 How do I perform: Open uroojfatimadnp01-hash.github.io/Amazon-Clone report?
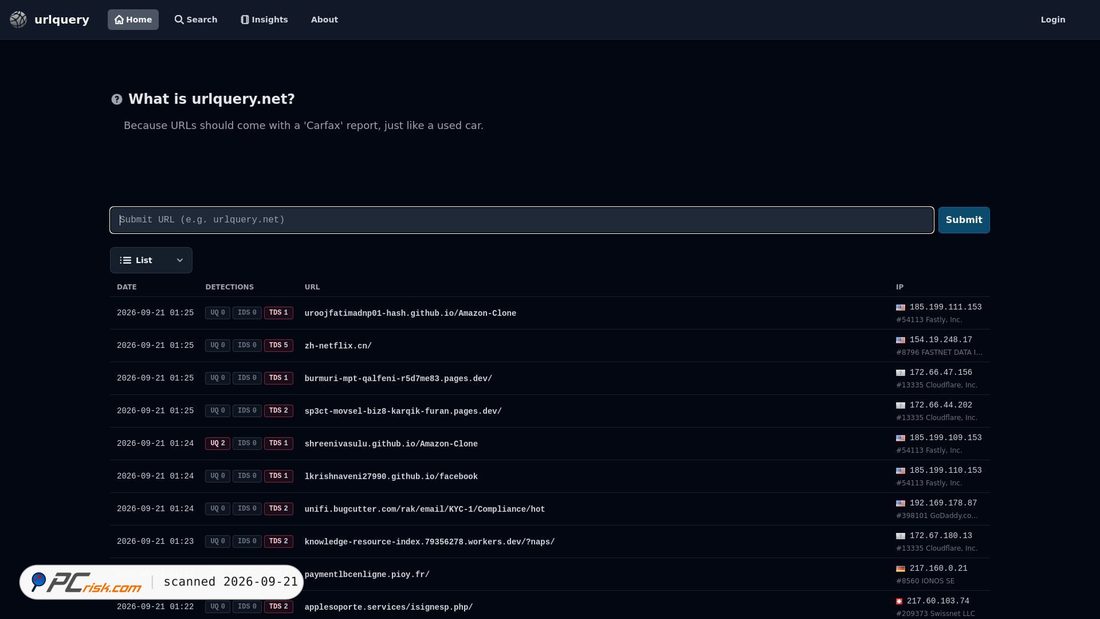410,313
